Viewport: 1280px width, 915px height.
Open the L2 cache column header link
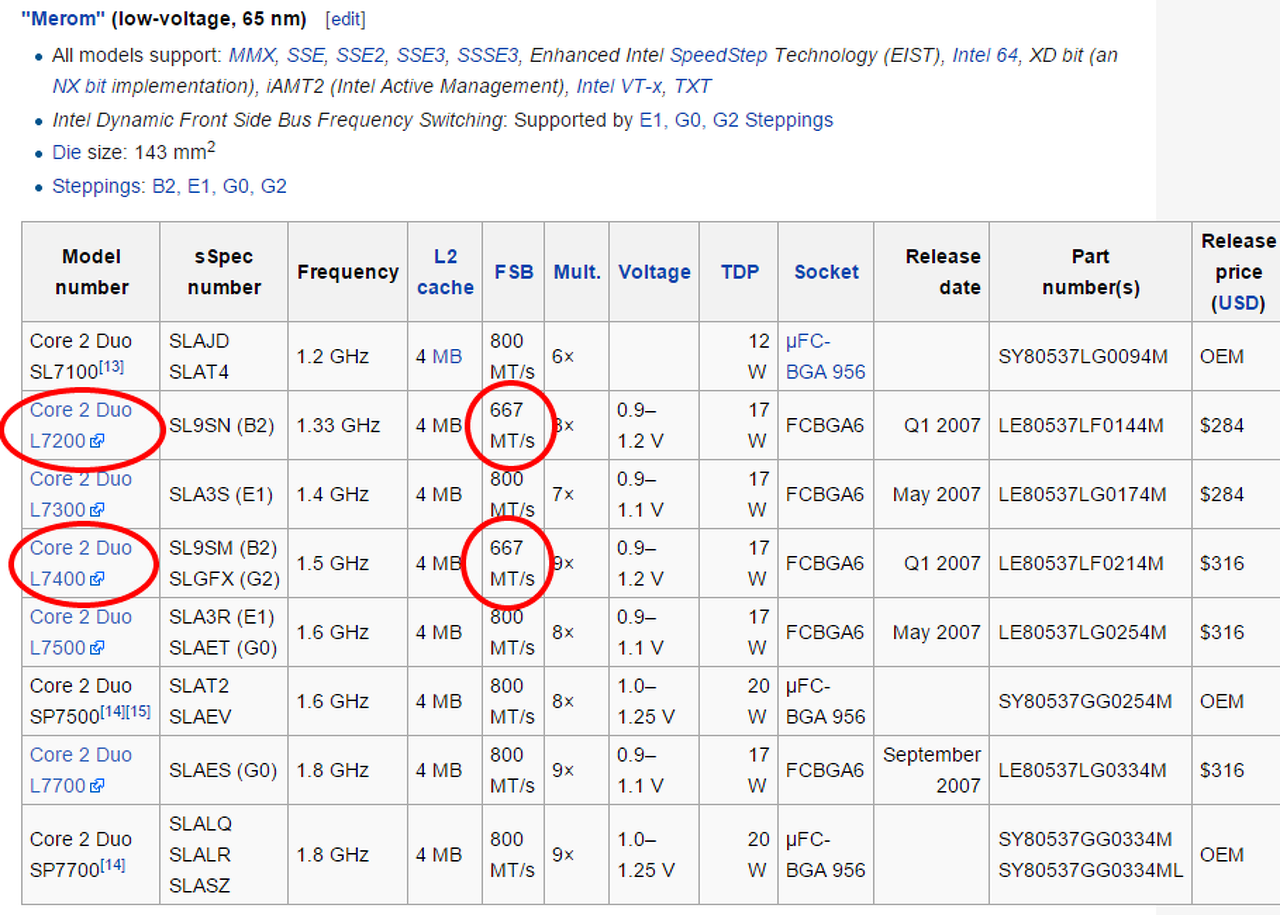[445, 272]
